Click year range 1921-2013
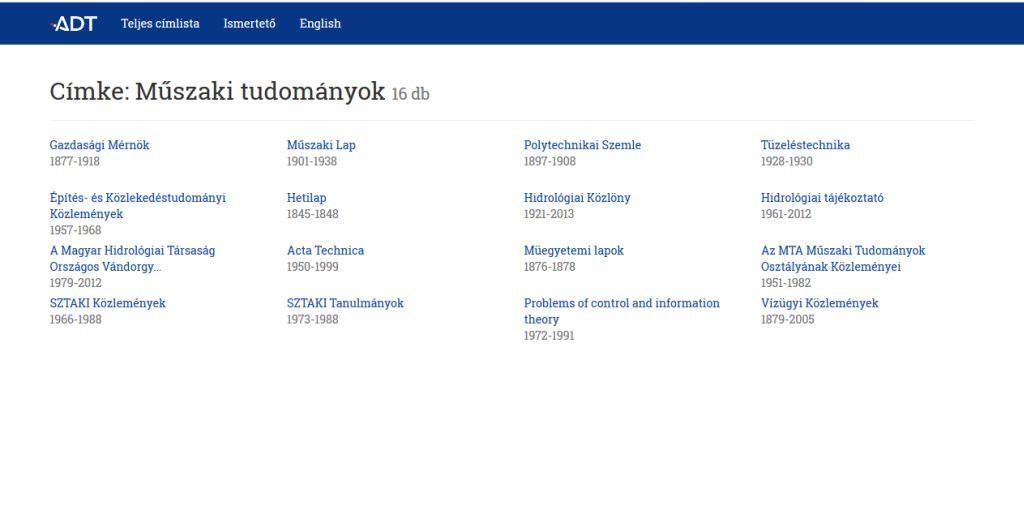1024x510 pixels. (x=549, y=214)
